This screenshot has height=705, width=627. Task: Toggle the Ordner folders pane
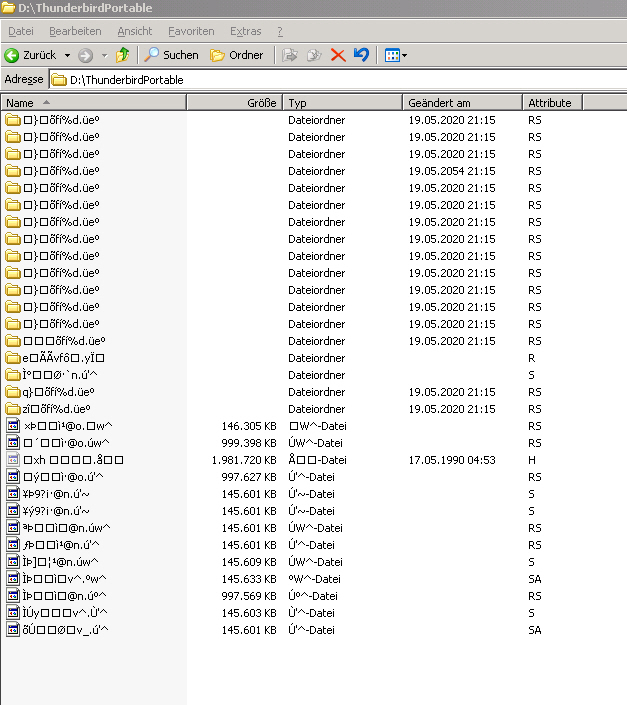237,55
